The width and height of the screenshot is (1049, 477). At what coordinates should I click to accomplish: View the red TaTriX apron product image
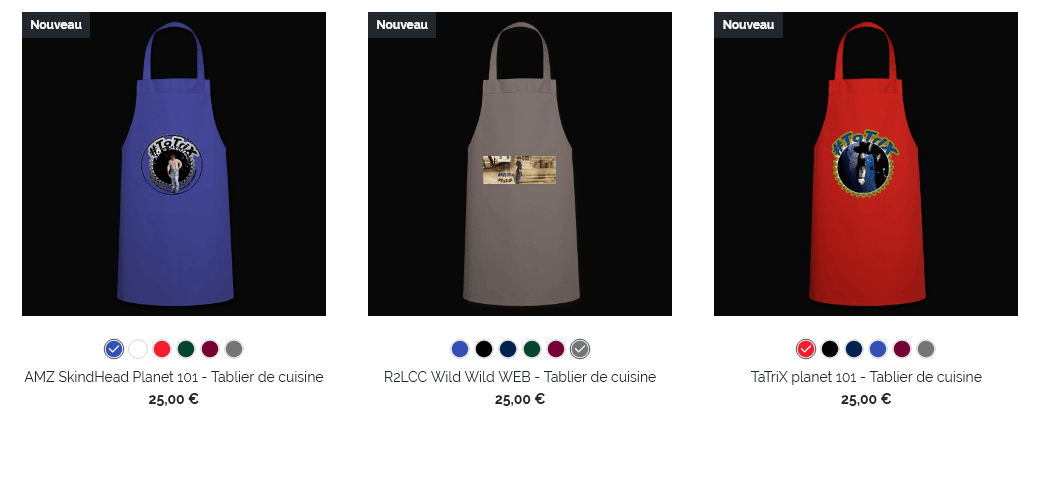click(866, 164)
